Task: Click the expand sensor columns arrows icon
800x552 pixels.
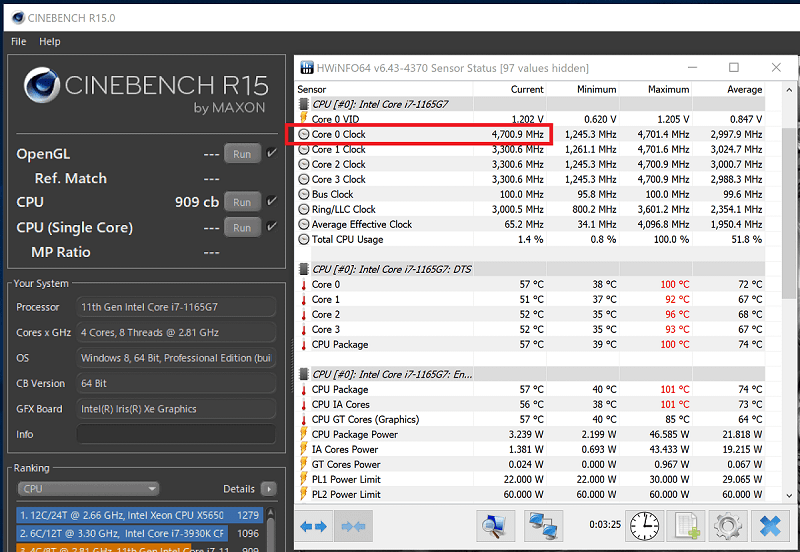Action: (313, 526)
